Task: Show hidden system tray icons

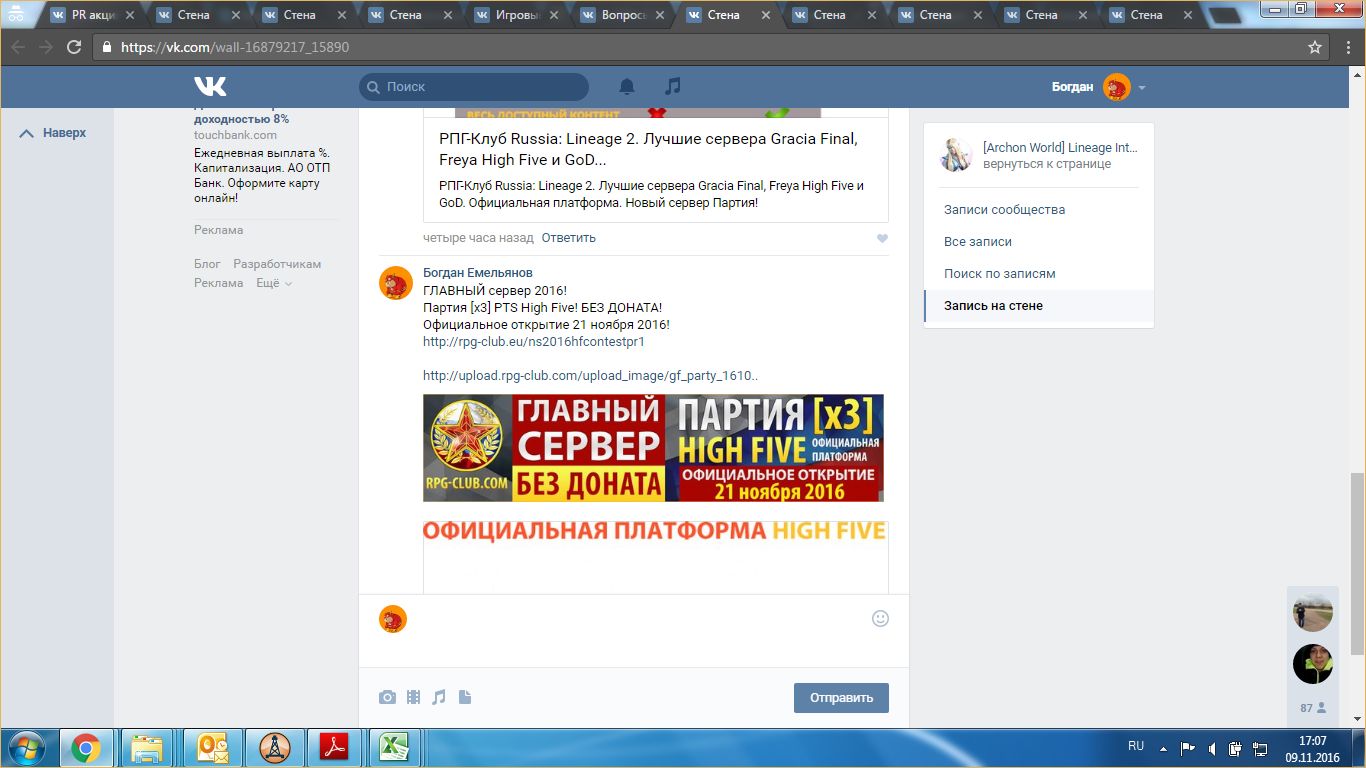Action: [x=1163, y=748]
